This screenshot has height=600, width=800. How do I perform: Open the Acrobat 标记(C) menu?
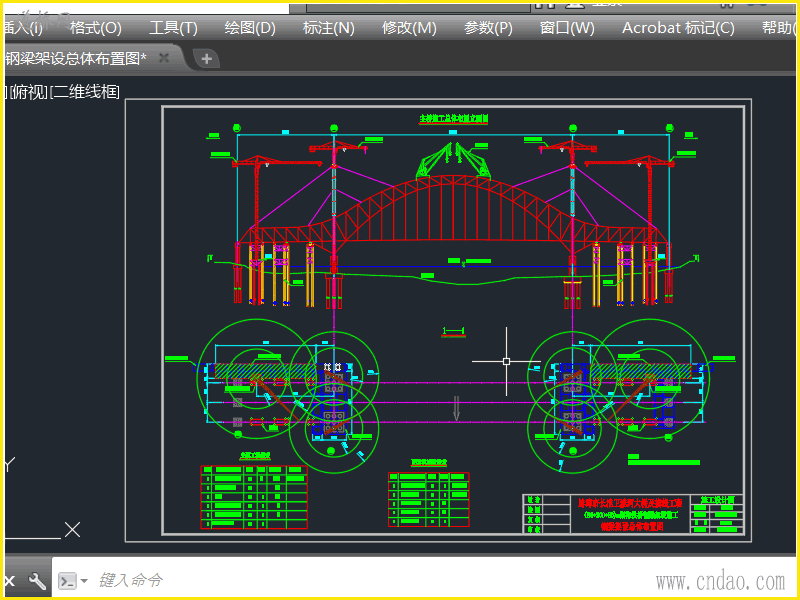point(677,28)
